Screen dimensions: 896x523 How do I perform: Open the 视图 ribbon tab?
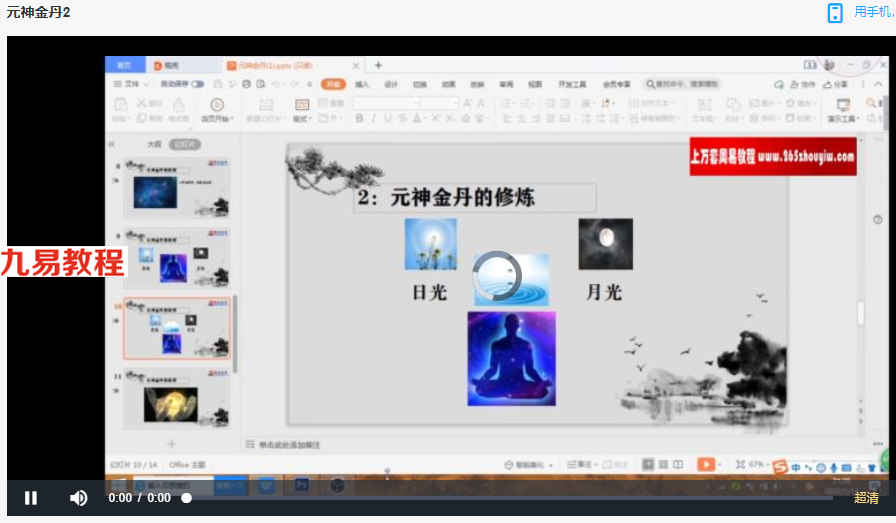pyautogui.click(x=535, y=84)
